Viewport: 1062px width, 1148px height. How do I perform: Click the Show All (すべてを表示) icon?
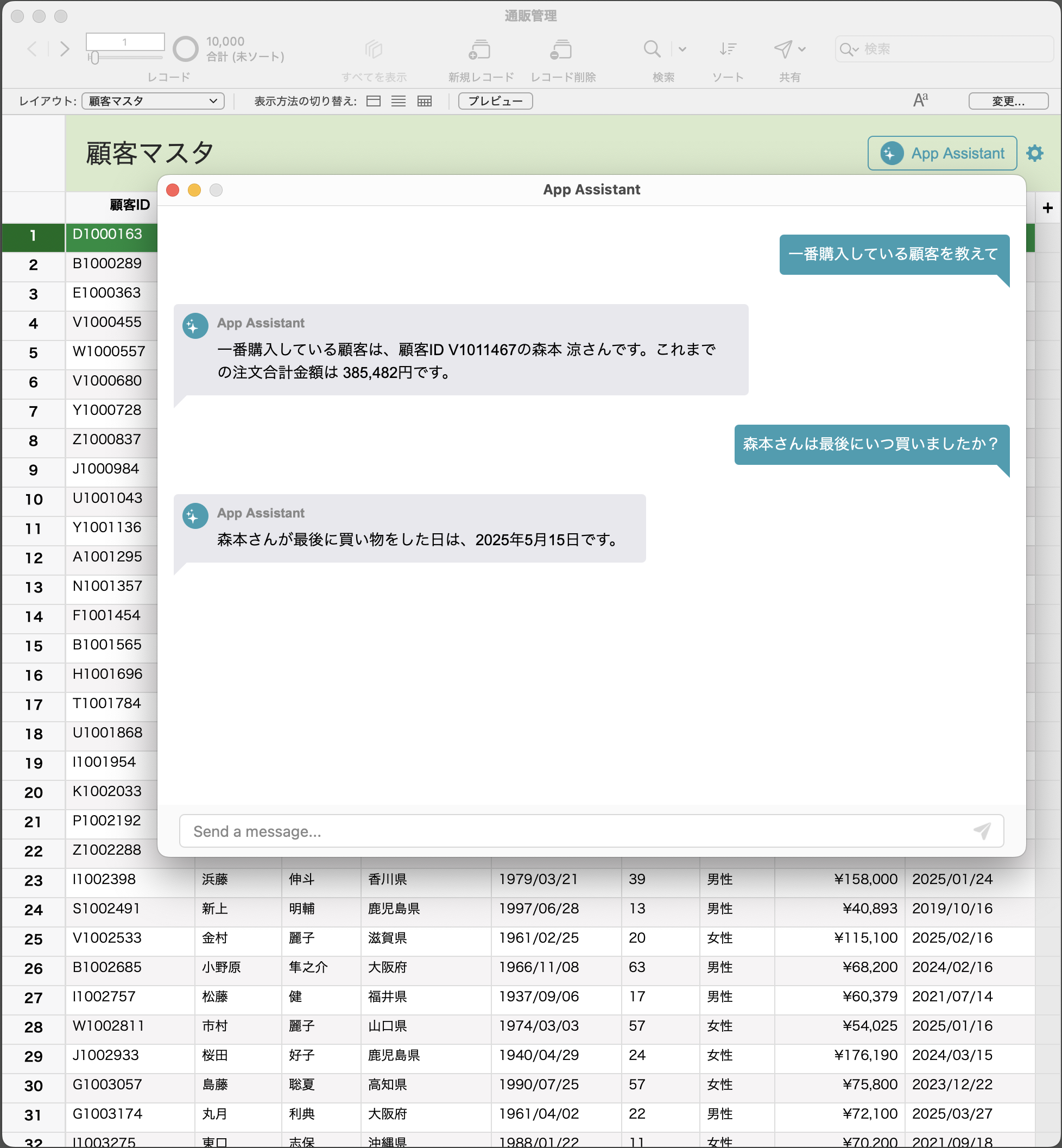[374, 50]
